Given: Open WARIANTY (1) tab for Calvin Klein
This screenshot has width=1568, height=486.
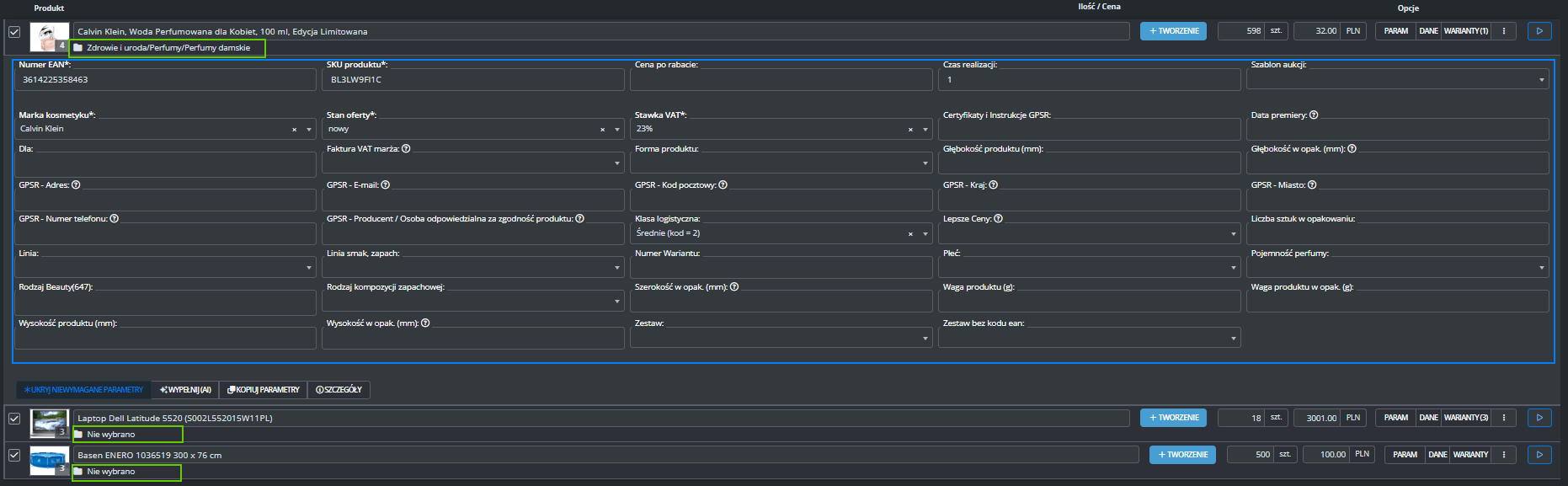Looking at the screenshot, I should [x=1466, y=31].
